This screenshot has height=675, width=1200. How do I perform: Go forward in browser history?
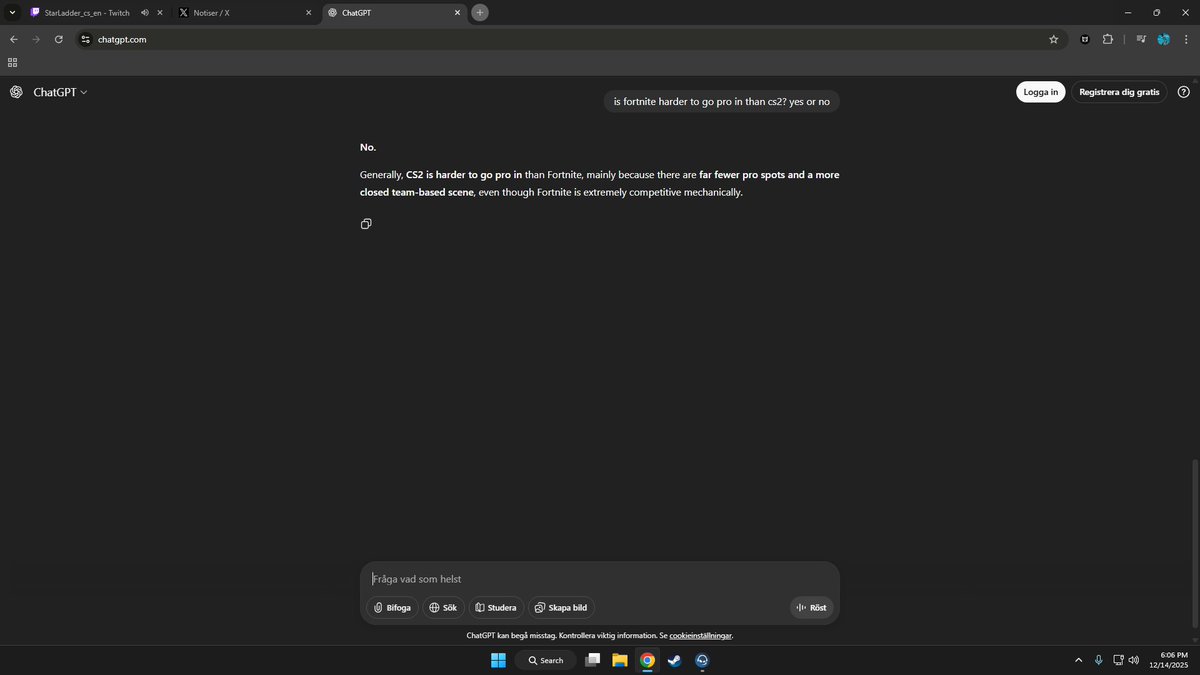36,39
